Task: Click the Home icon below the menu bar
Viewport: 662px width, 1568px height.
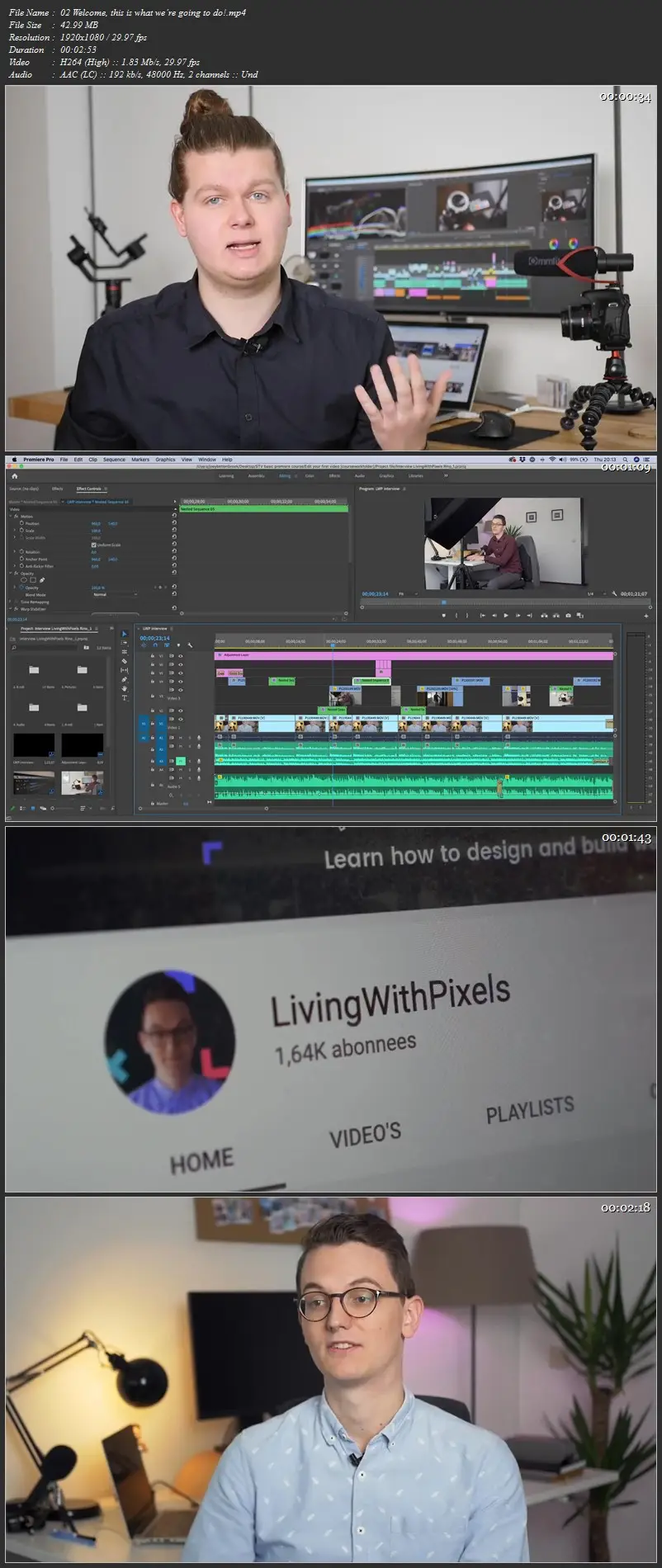Action: [14, 476]
